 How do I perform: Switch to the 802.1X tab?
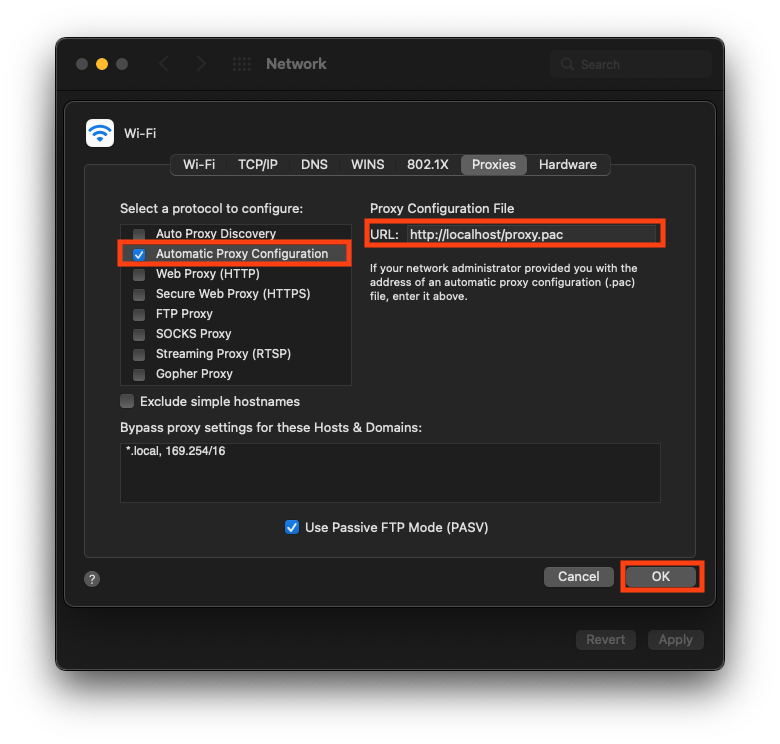(x=427, y=165)
